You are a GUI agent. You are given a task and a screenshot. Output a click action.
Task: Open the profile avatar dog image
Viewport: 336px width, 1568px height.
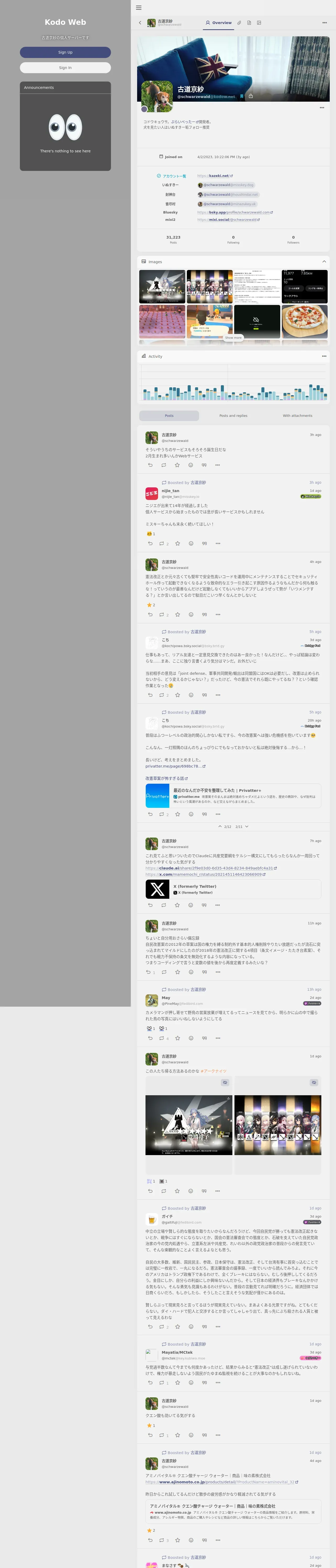pyautogui.click(x=157, y=96)
